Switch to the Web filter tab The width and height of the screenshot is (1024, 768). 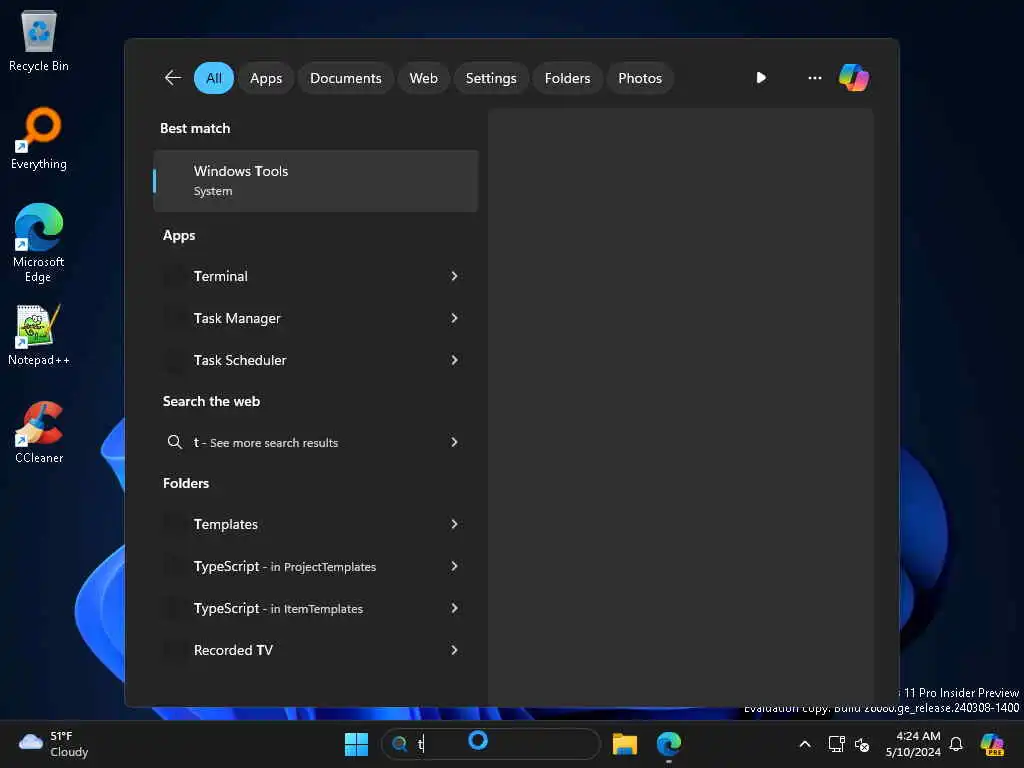pos(423,78)
